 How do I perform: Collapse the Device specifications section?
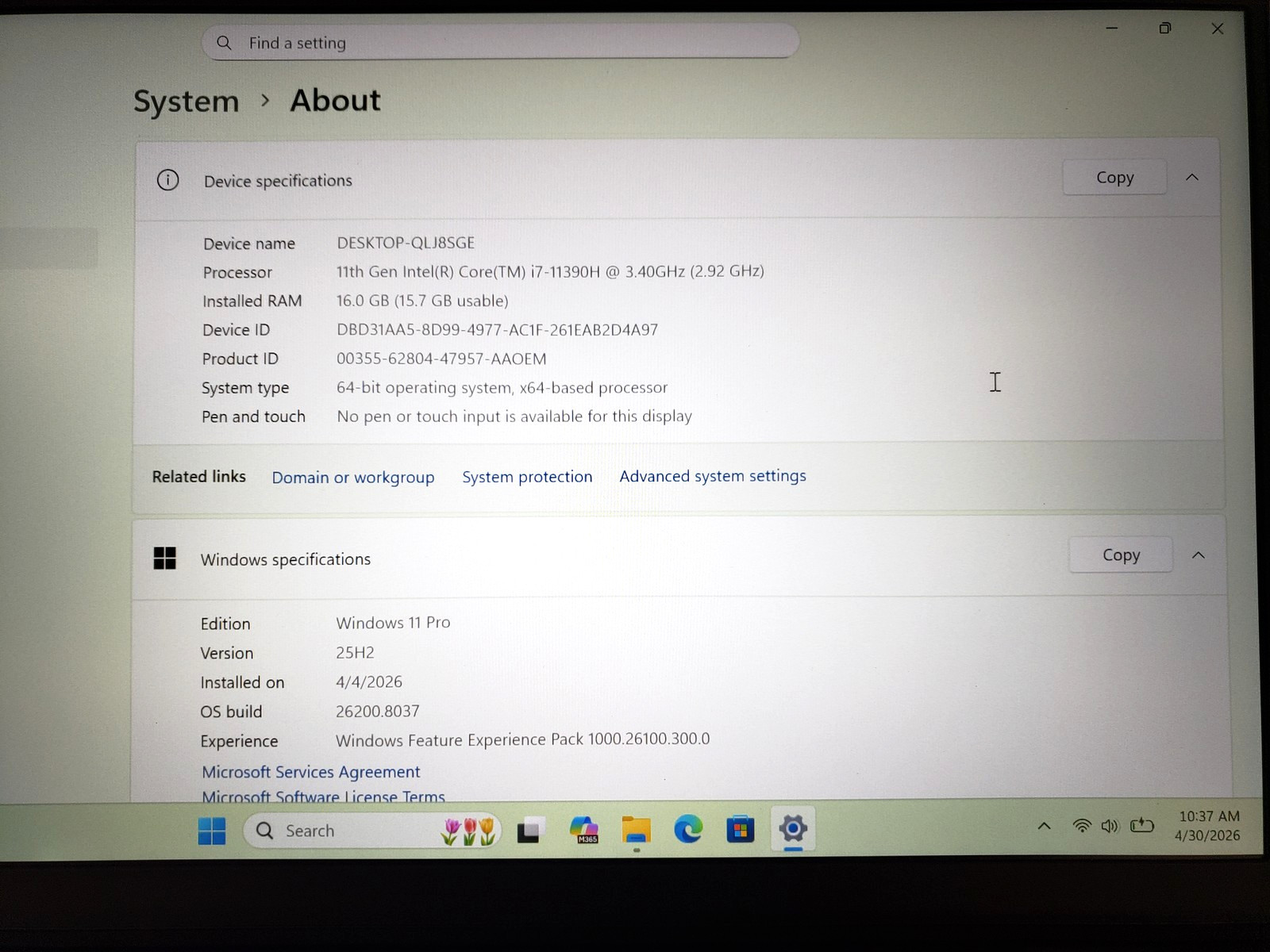1192,178
